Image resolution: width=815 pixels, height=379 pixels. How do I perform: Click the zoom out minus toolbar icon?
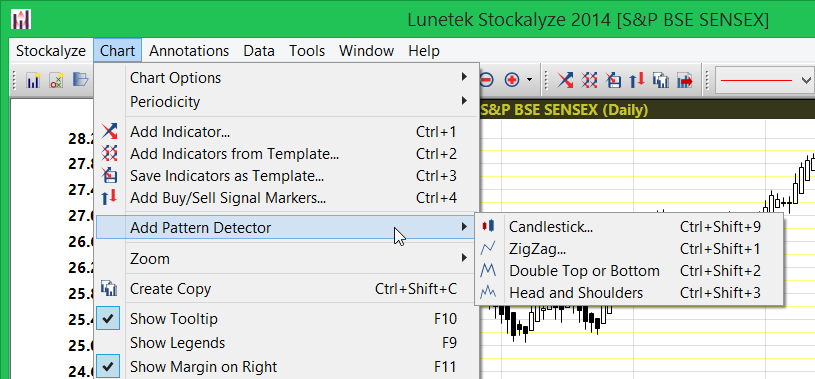(x=487, y=80)
